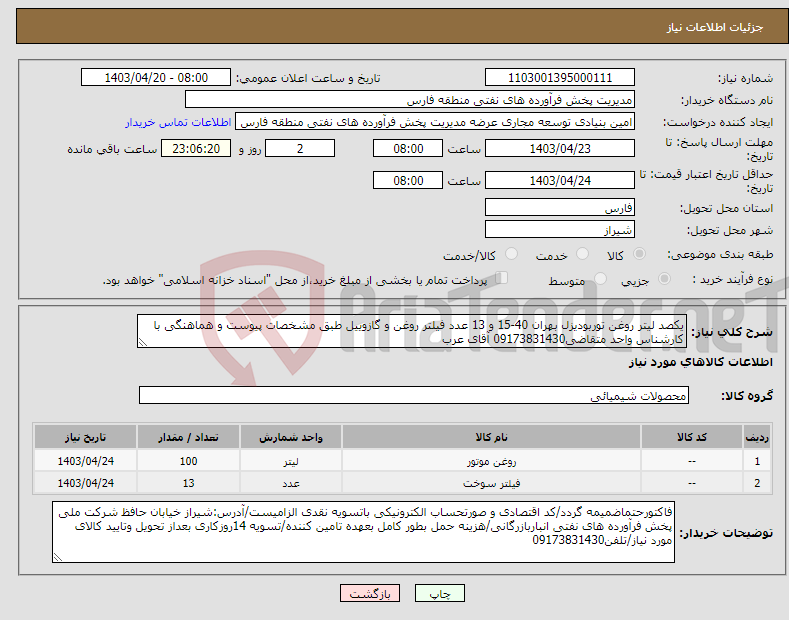Click the لیتر unit cell
Viewport: 789px width, 620px height.
click(x=291, y=460)
